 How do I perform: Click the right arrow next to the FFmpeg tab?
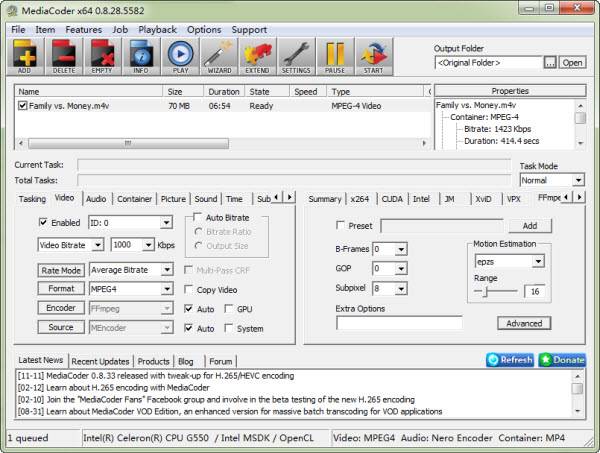[579, 197]
